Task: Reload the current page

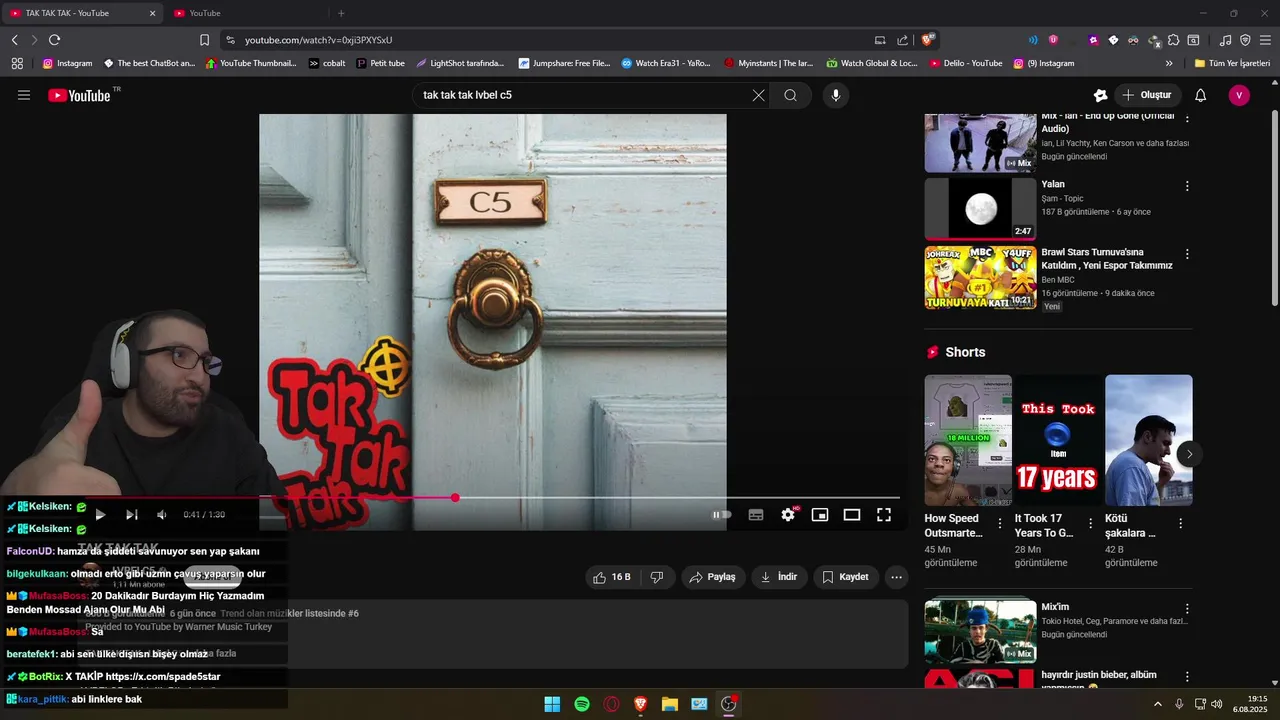Action: [x=54, y=40]
